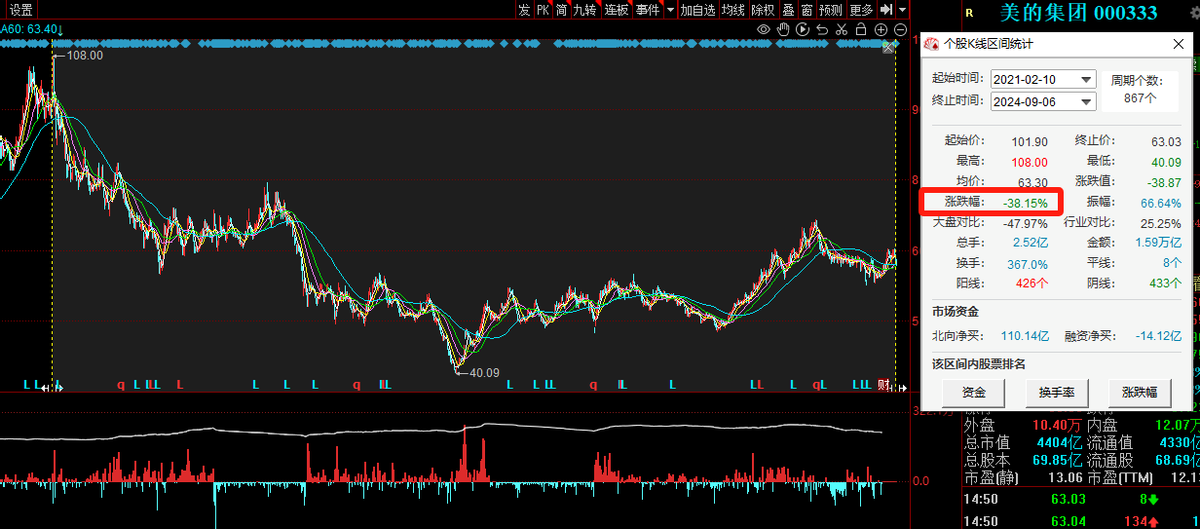The width and height of the screenshot is (1200, 529).
Task: Click the 简 toolbar button
Action: pos(562,9)
